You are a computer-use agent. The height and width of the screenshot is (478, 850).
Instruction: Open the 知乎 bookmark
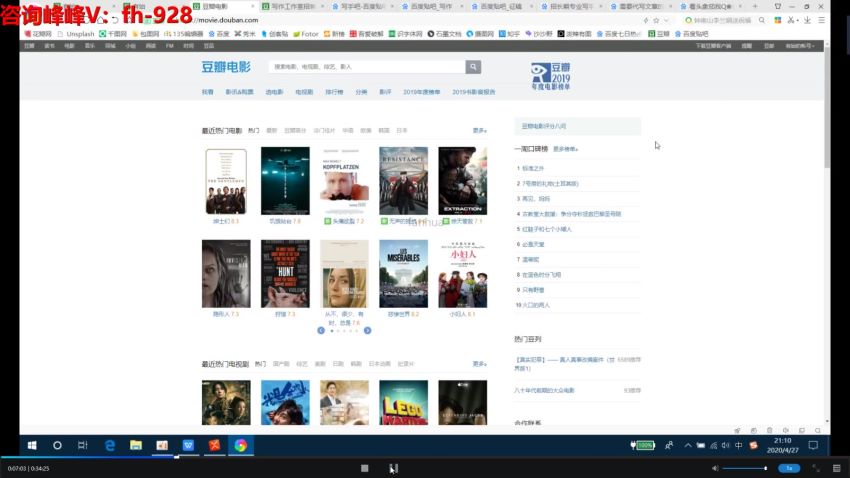(509, 34)
